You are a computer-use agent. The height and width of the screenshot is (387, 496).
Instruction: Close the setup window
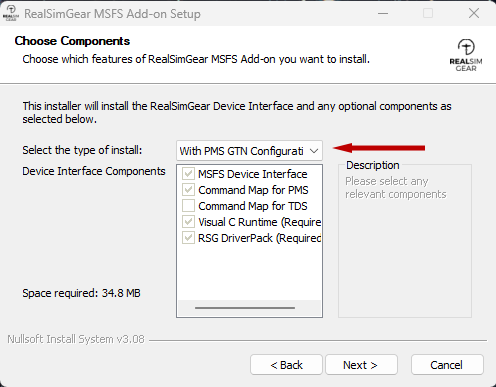(474, 14)
